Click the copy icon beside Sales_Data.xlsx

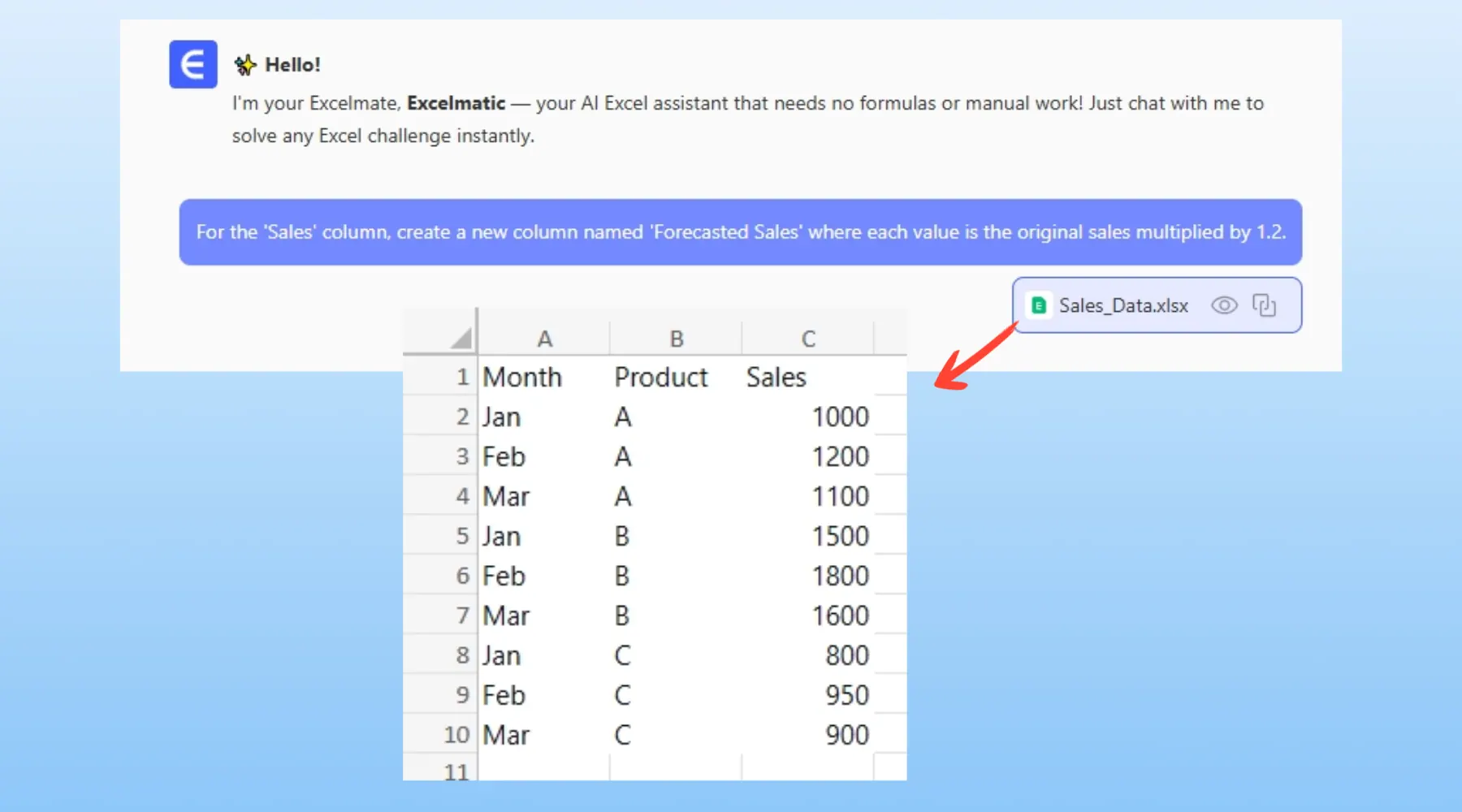(x=1264, y=305)
